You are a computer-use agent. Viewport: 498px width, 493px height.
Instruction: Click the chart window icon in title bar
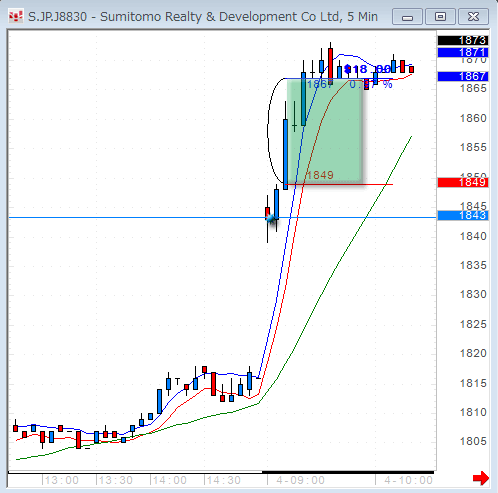pyautogui.click(x=16, y=16)
